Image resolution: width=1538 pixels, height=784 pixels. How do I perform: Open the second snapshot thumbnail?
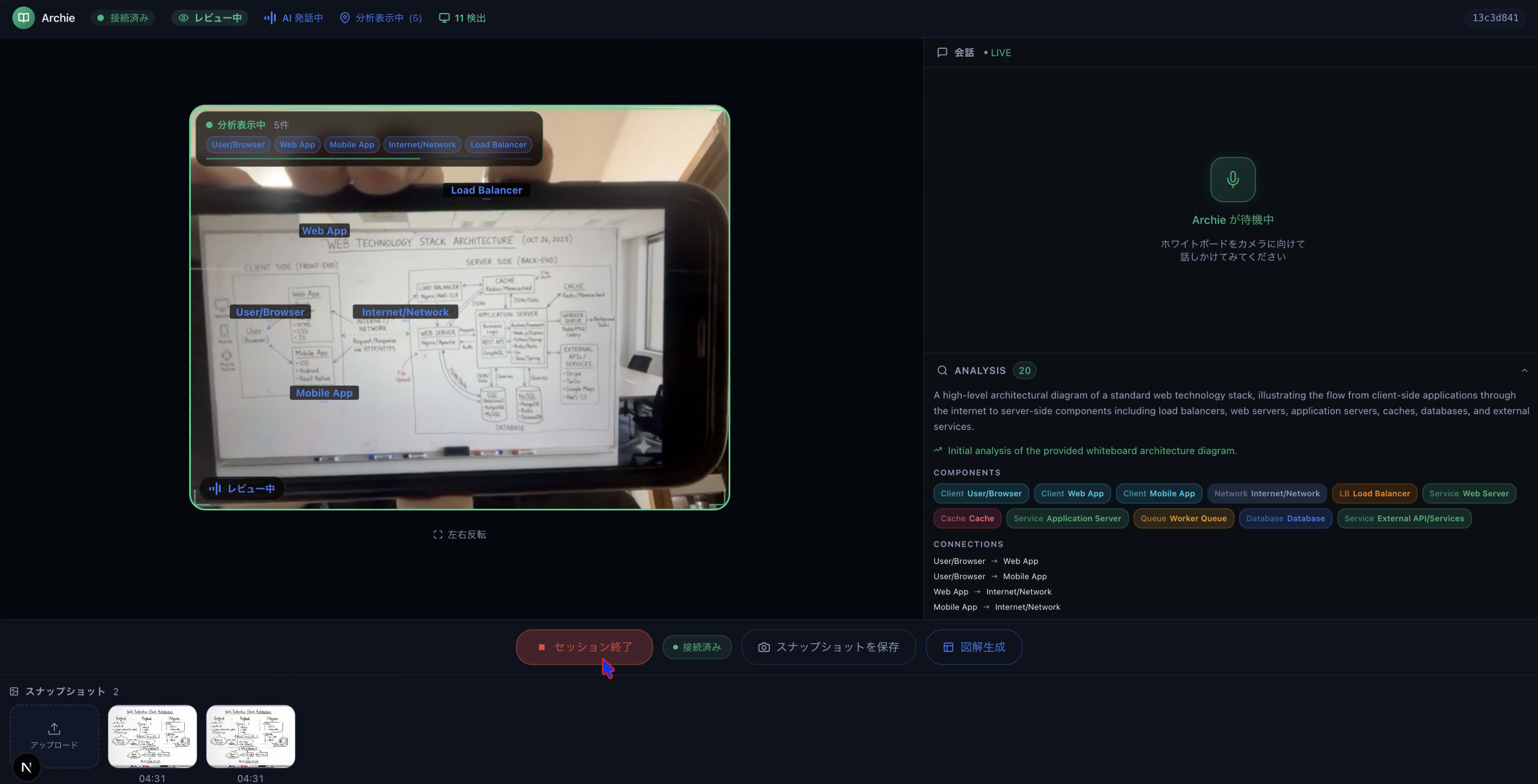(x=250, y=736)
